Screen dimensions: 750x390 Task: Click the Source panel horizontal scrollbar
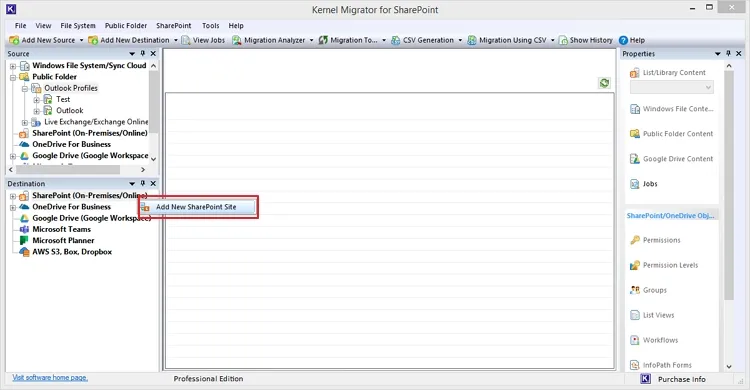(x=68, y=169)
